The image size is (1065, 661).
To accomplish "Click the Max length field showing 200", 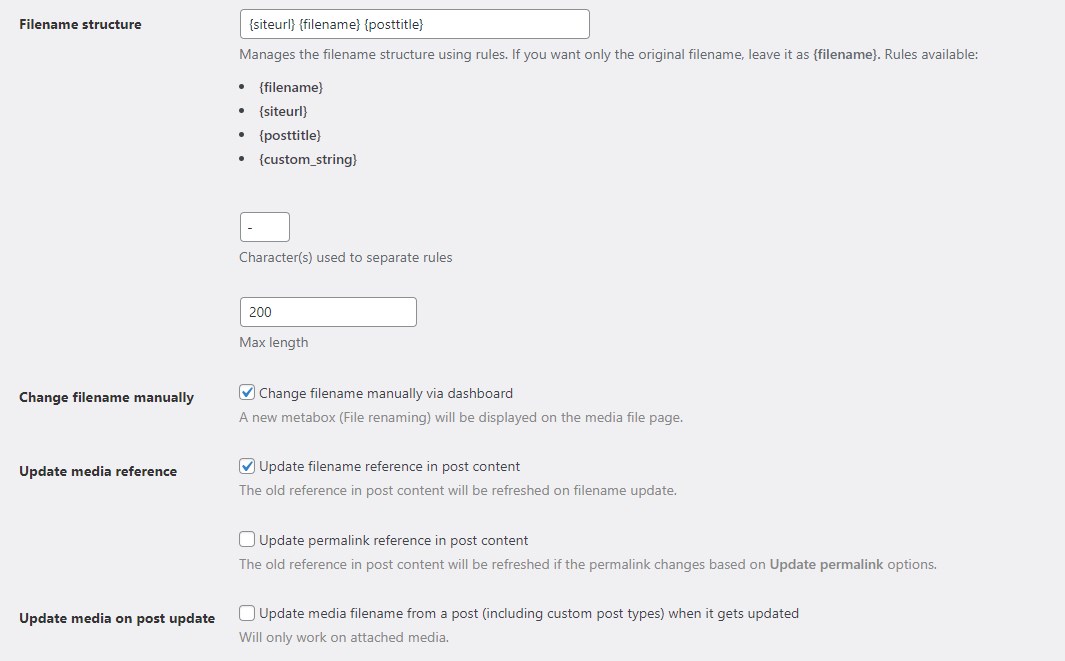I will click(x=328, y=312).
